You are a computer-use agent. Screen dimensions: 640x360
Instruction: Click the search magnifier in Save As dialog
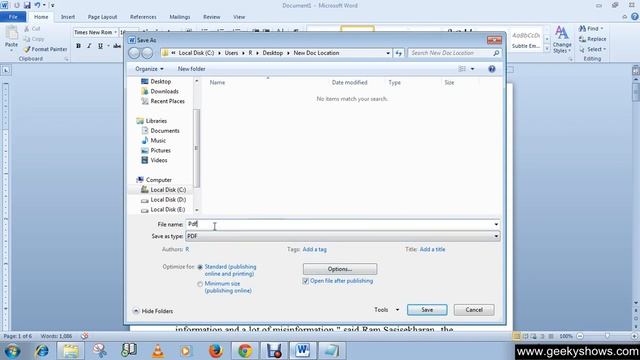[496, 53]
